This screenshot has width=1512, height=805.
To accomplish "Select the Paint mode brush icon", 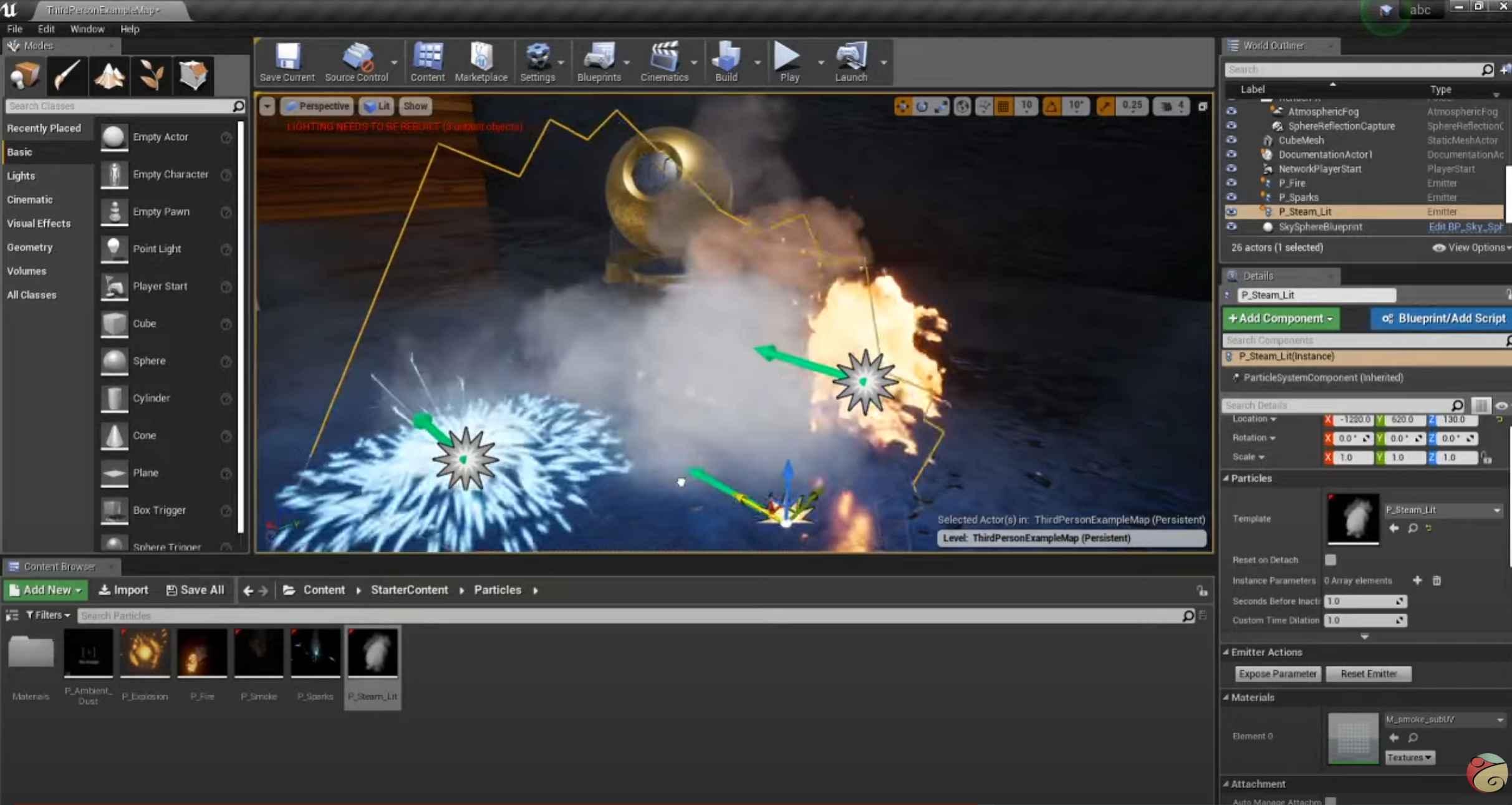I will coord(67,75).
